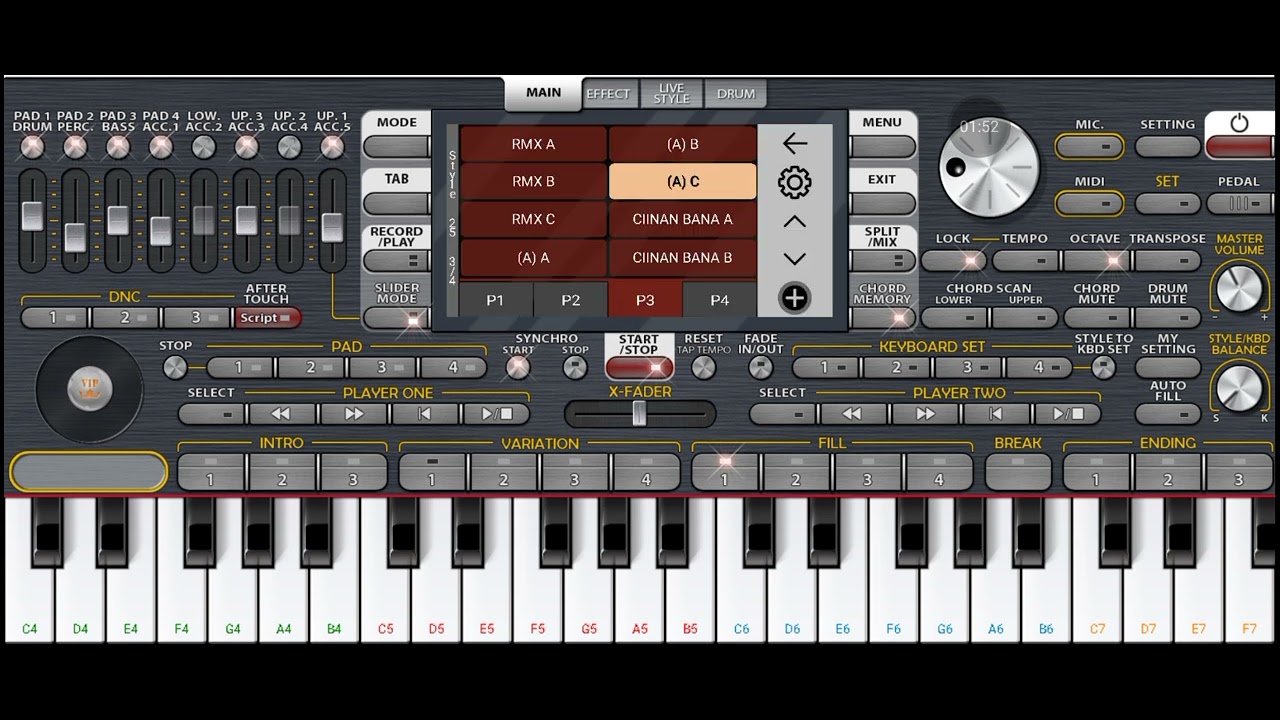Switch to the EFFECT tab
1280x720 pixels.
[608, 94]
